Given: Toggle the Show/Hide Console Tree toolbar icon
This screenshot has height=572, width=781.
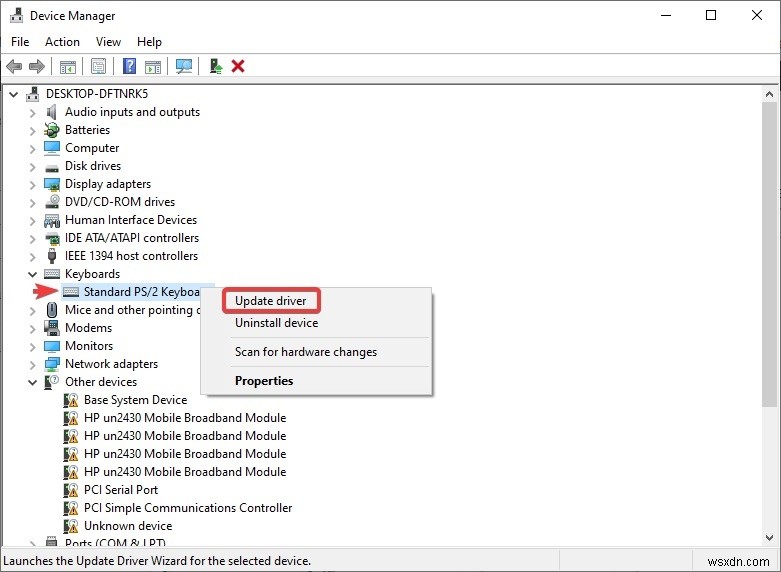Looking at the screenshot, I should tap(68, 66).
